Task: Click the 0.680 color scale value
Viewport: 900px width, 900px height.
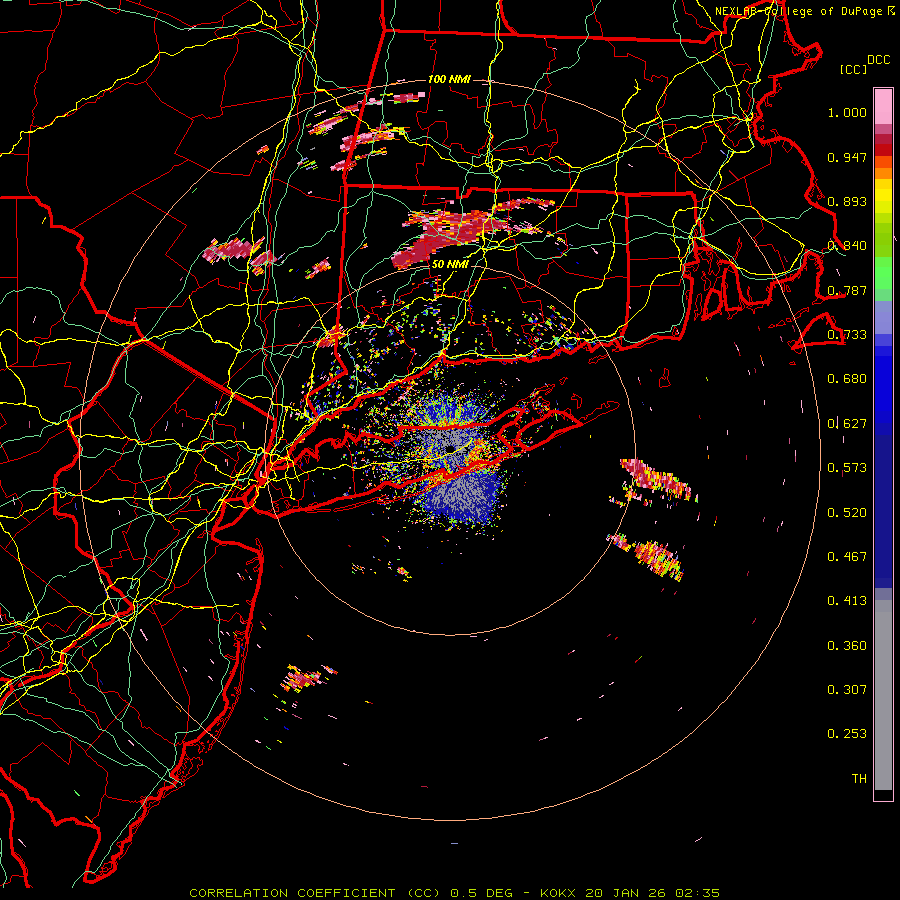Action: coord(847,379)
